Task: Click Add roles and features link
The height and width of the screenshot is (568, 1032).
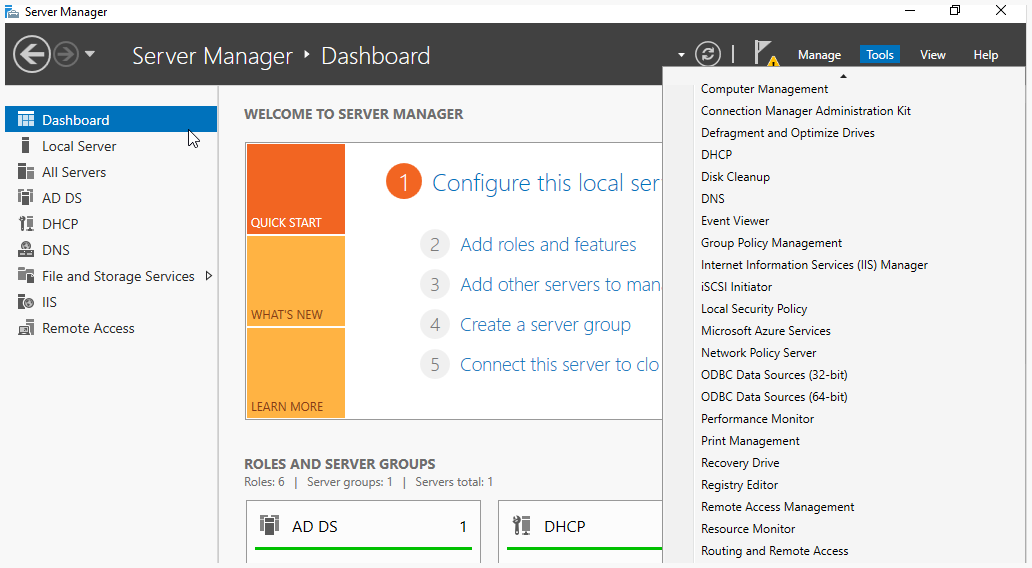Action: tap(548, 244)
